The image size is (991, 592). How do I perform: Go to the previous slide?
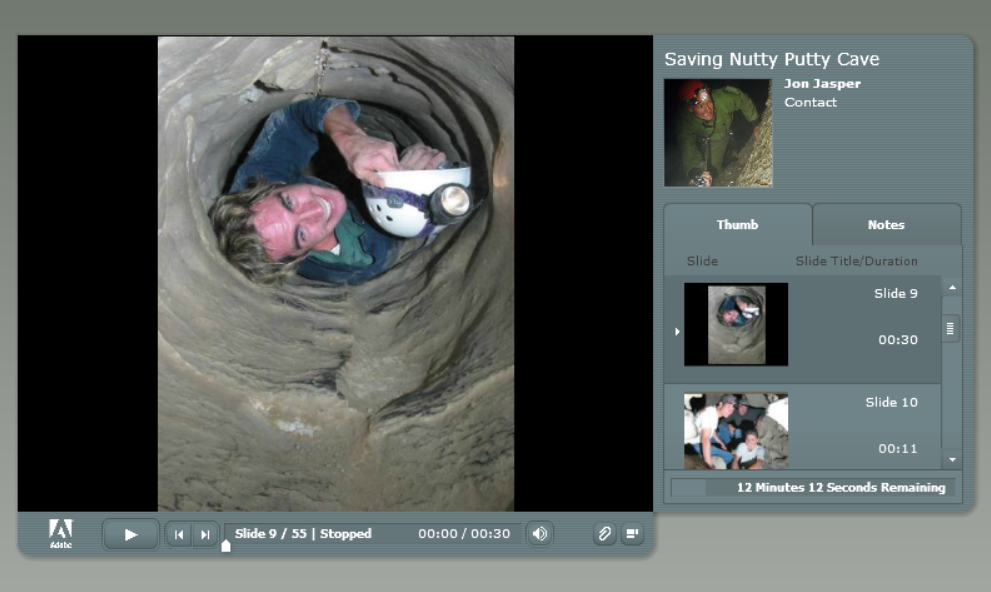(179, 535)
